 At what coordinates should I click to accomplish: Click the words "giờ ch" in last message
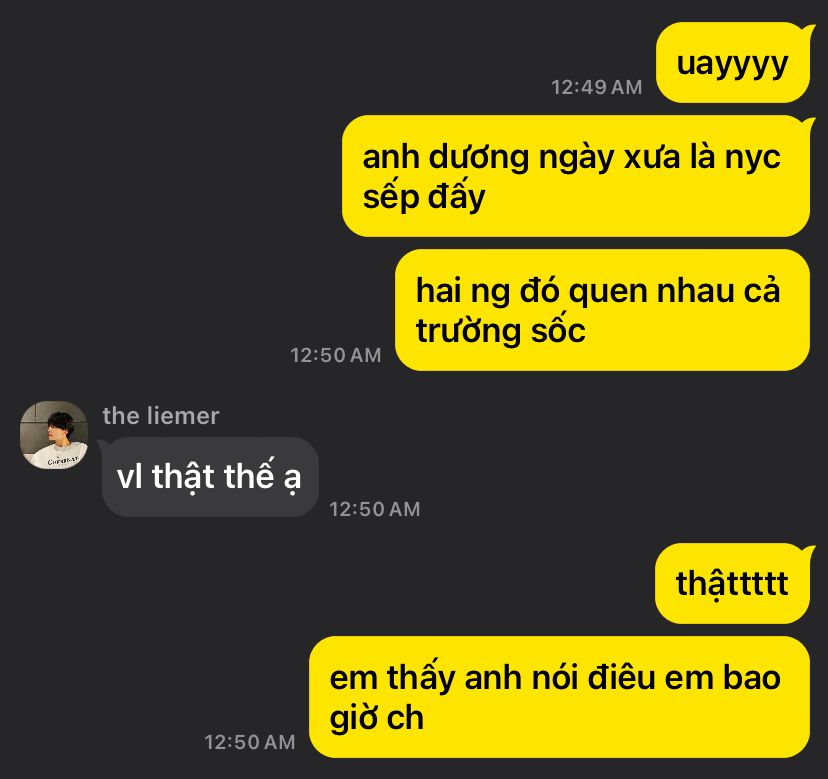(377, 718)
